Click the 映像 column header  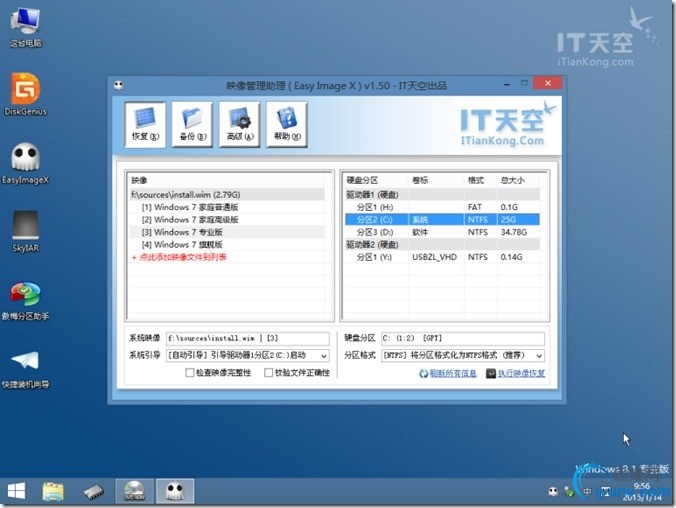click(227, 181)
